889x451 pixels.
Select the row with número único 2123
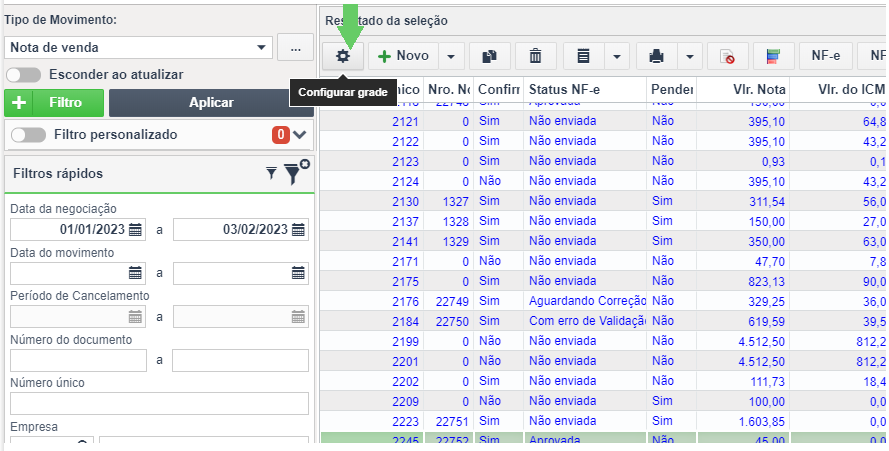pyautogui.click(x=604, y=161)
